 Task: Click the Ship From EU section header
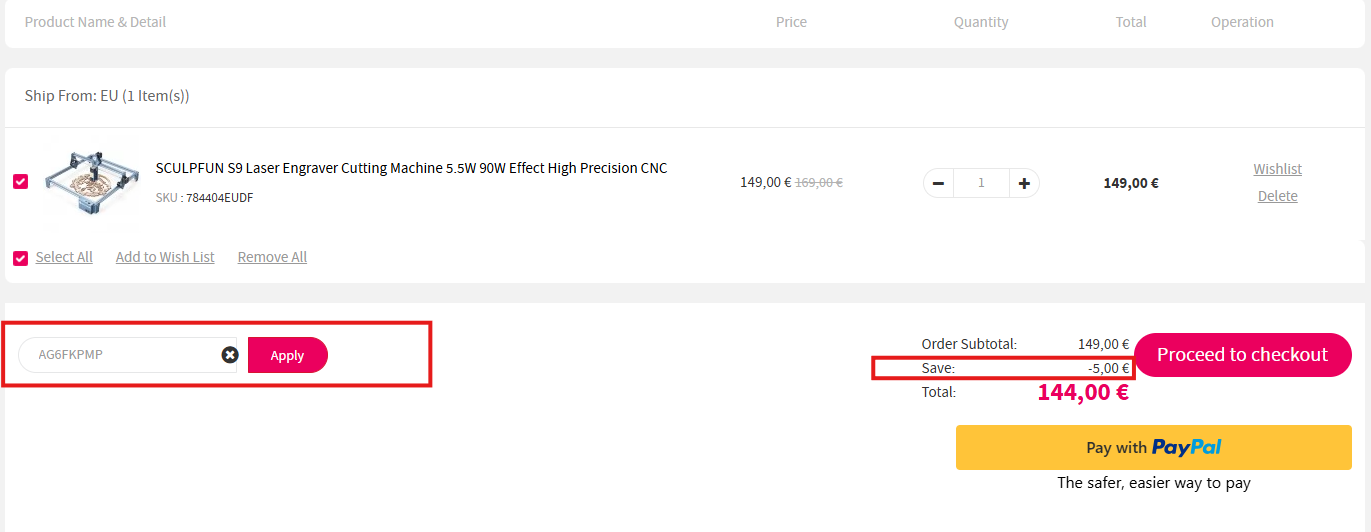(x=107, y=96)
